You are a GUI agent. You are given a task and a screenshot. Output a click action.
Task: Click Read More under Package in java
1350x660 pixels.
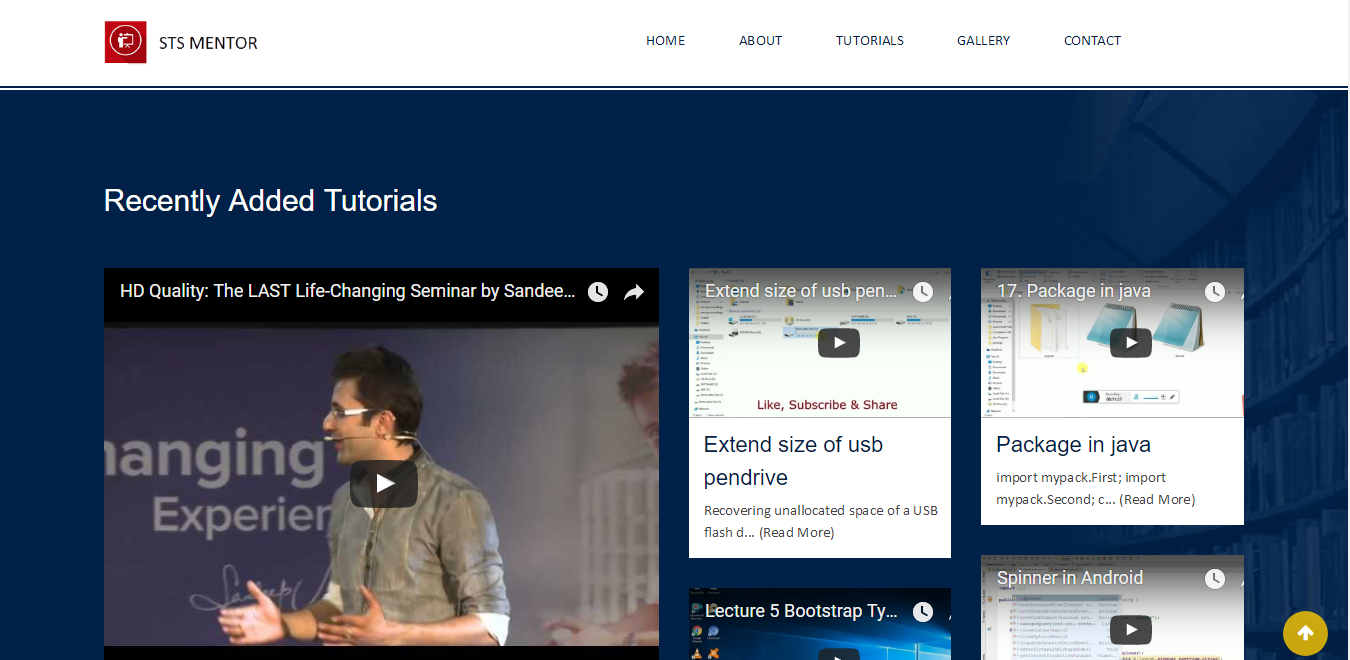[x=1157, y=500]
